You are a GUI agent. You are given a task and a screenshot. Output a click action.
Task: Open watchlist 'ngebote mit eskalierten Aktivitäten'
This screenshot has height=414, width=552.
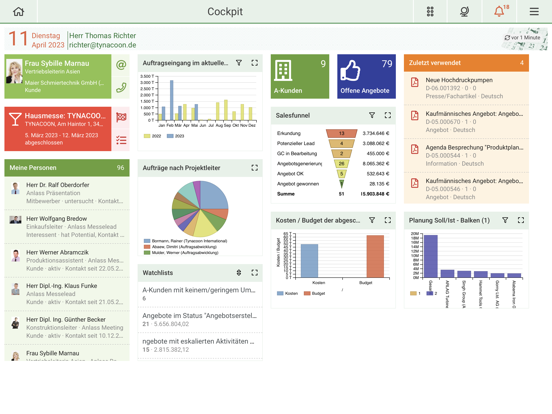[200, 345]
